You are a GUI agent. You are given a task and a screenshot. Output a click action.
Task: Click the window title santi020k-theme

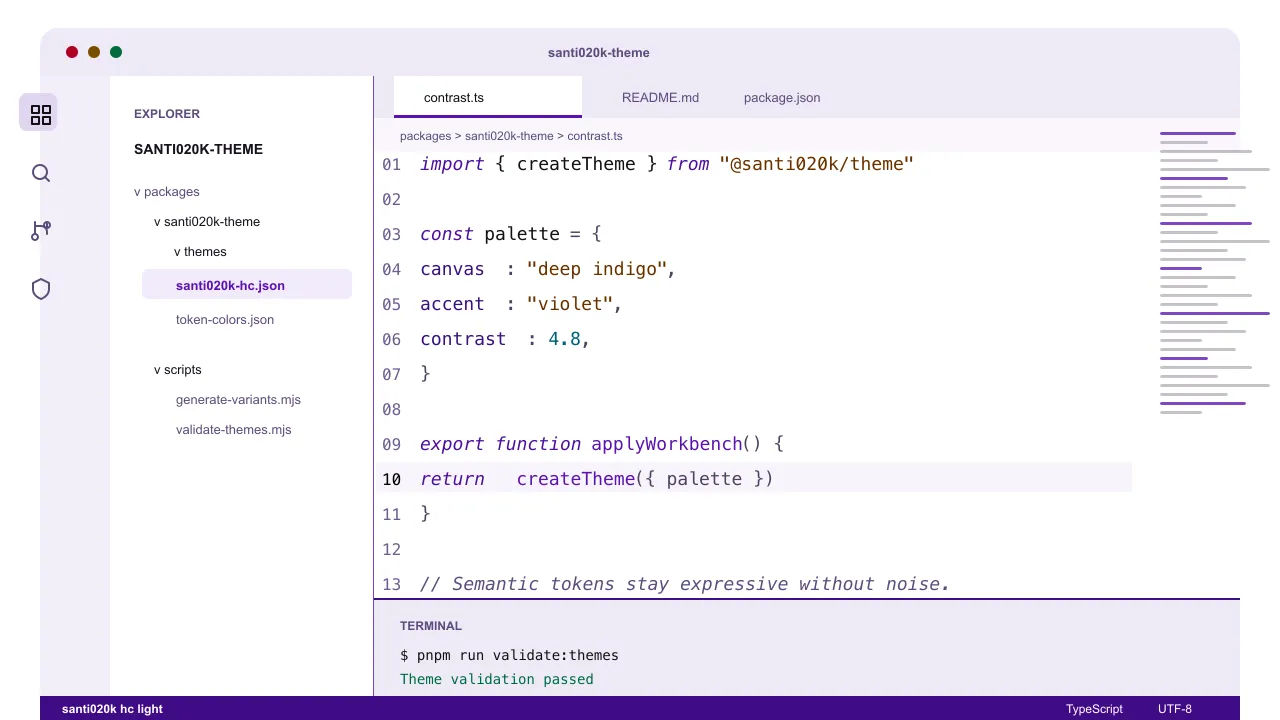599,53
